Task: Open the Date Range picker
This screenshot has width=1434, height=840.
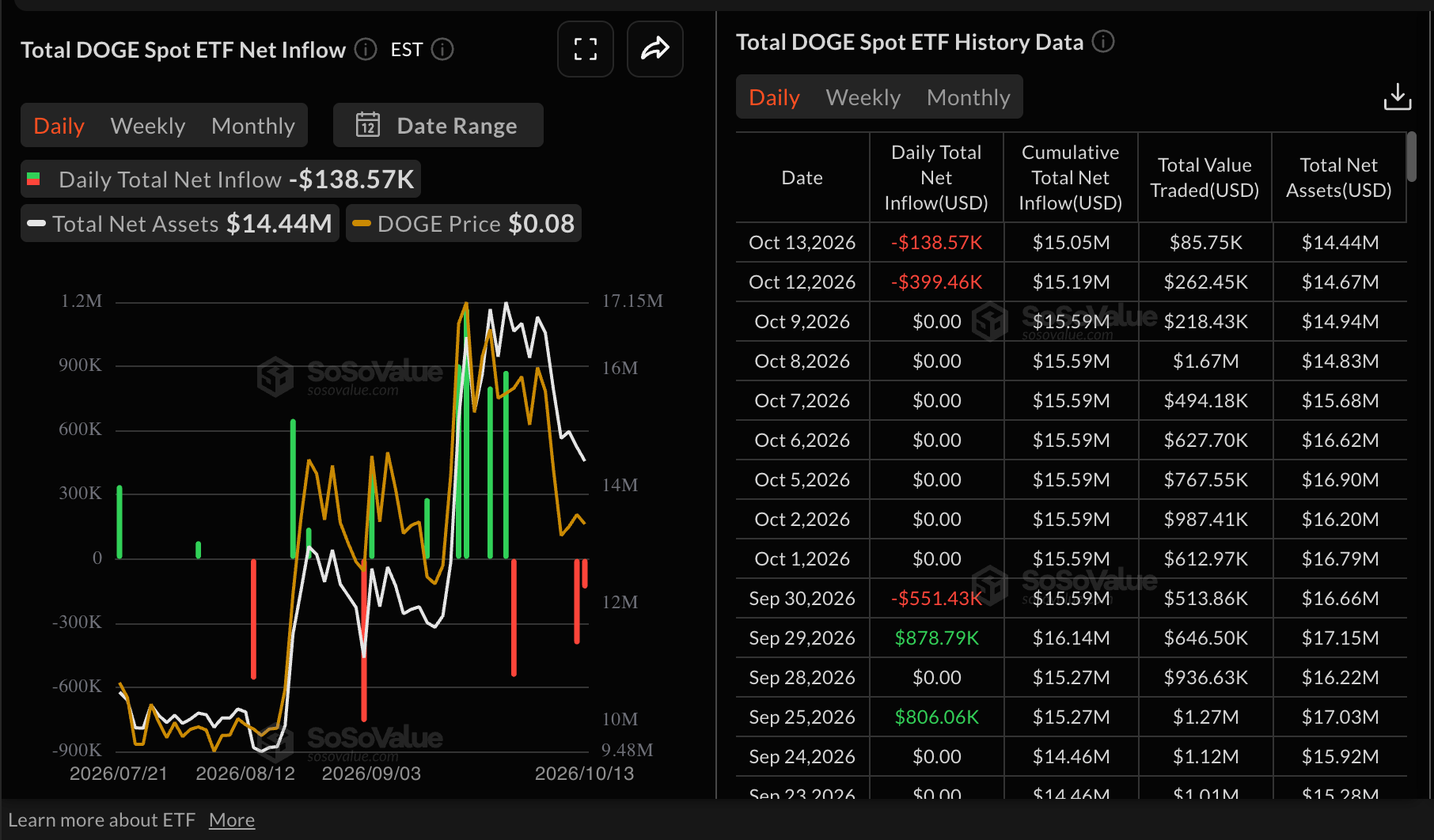Action: coord(438,125)
